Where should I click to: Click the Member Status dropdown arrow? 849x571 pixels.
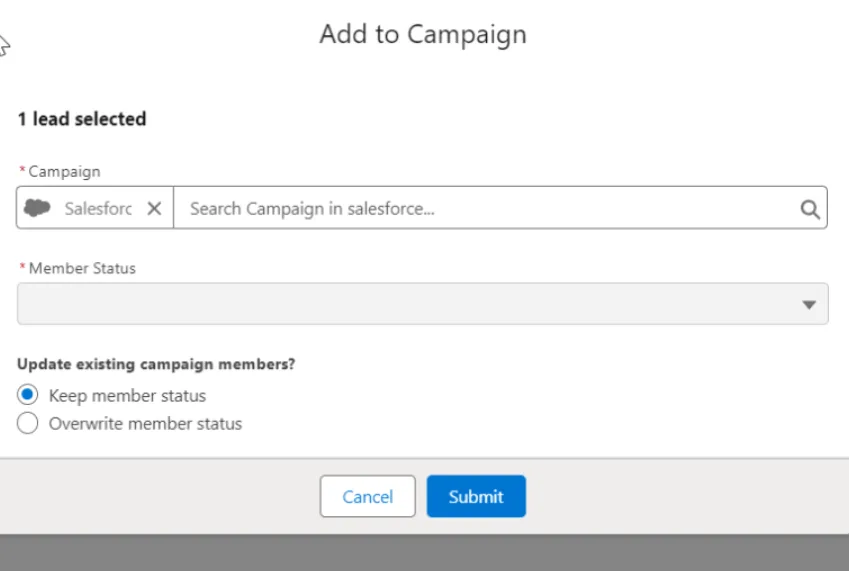pos(809,305)
